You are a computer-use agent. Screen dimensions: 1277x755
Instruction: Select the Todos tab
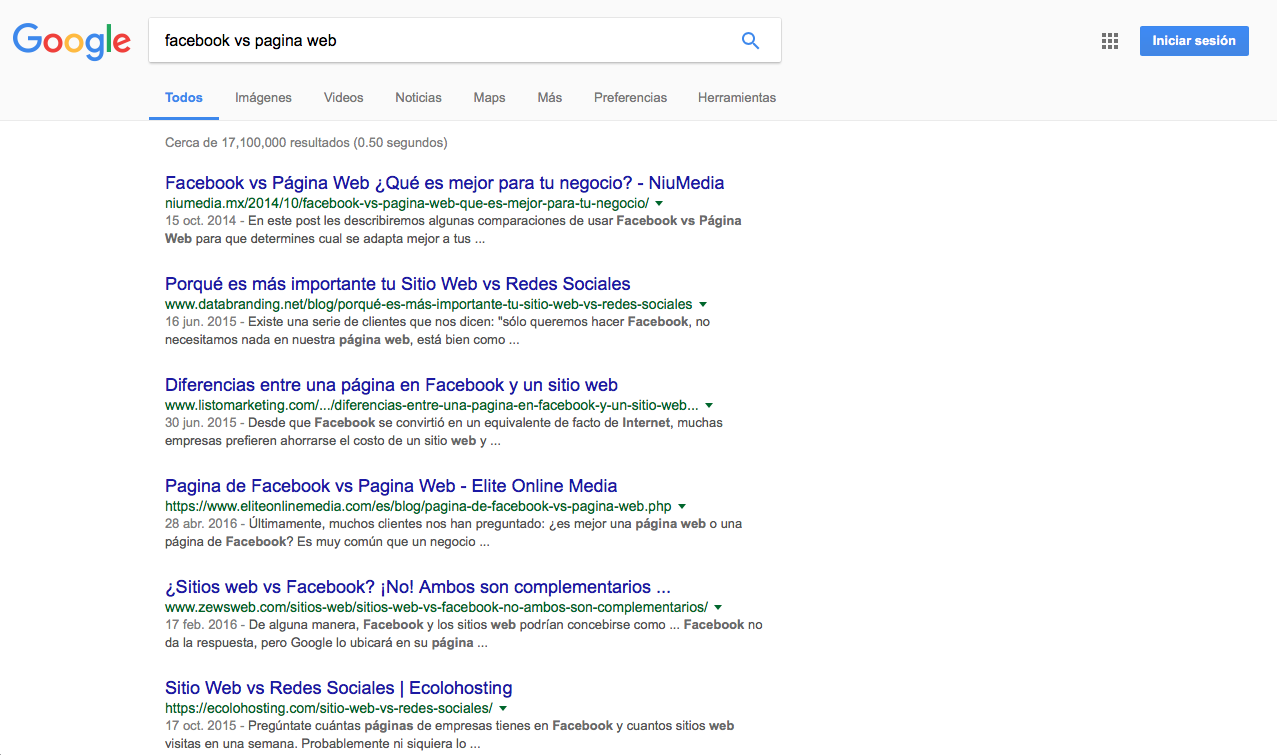[x=184, y=98]
